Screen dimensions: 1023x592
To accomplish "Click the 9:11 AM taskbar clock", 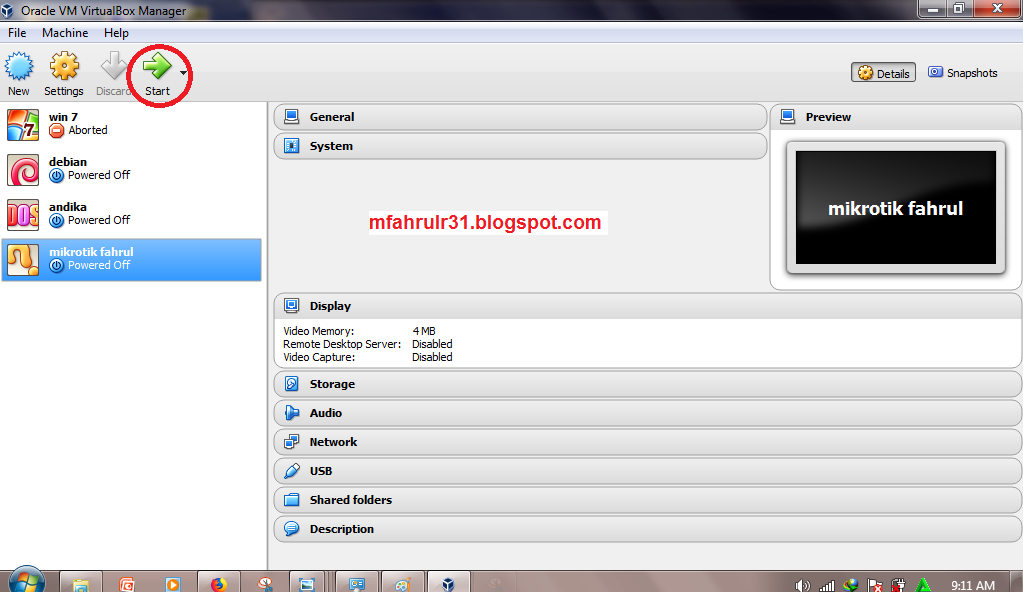I will [x=973, y=585].
